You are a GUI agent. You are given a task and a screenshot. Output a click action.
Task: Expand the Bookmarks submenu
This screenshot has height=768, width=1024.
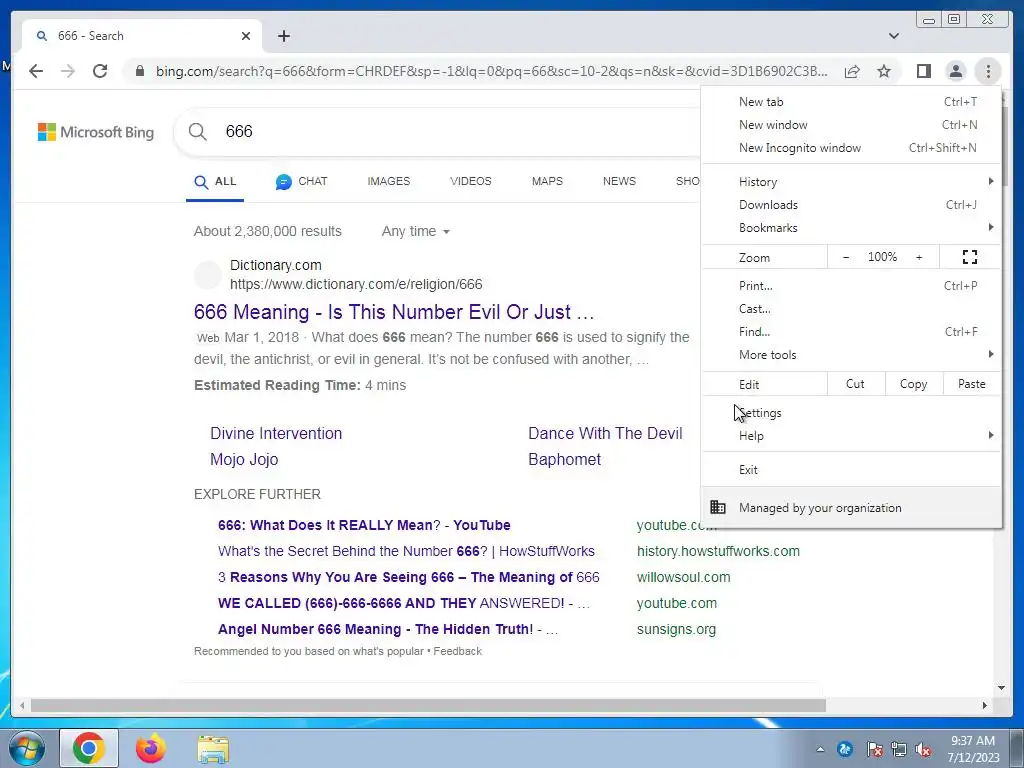(x=851, y=227)
